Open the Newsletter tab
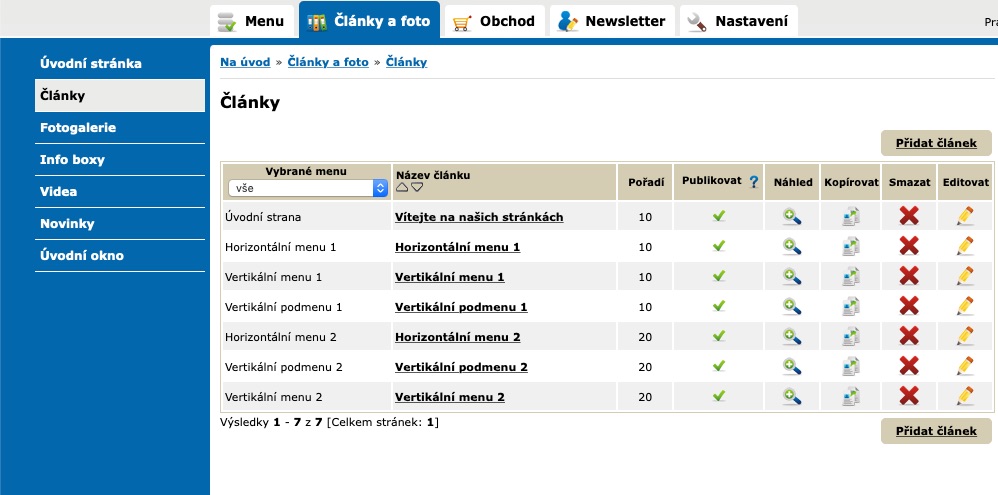The image size is (998, 495). click(612, 22)
